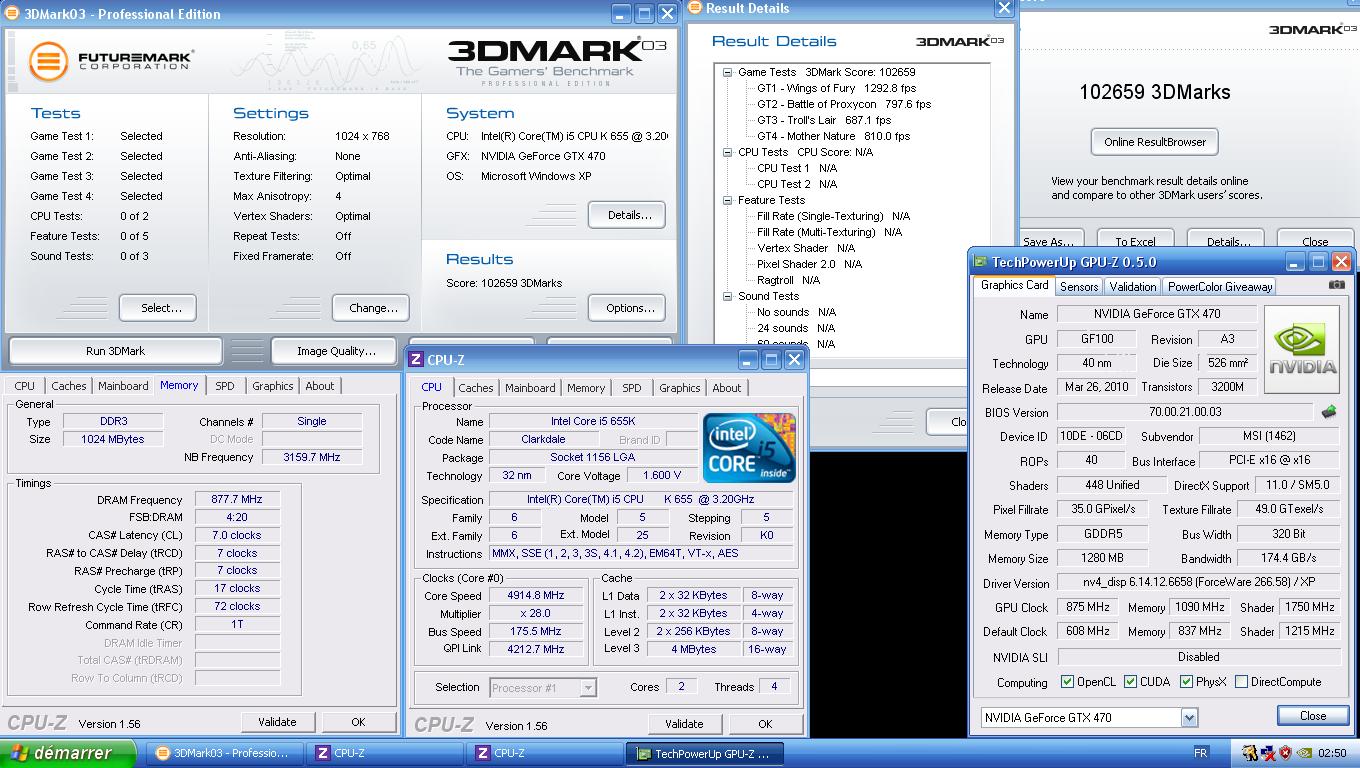Click the To Excel button
1360x768 pixels.
point(1135,240)
